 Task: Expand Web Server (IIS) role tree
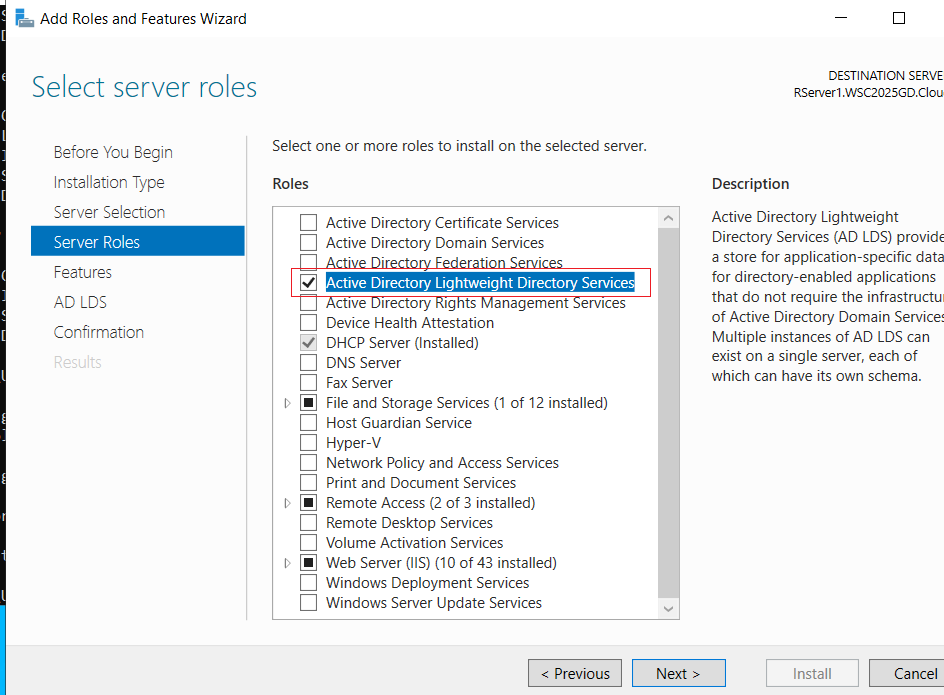coord(288,563)
